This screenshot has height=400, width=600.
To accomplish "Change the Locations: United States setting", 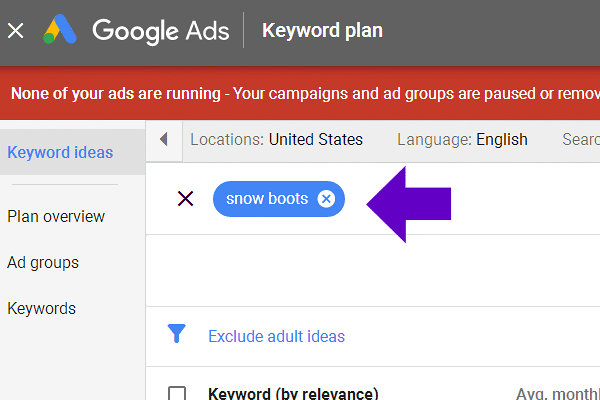I will click(276, 140).
